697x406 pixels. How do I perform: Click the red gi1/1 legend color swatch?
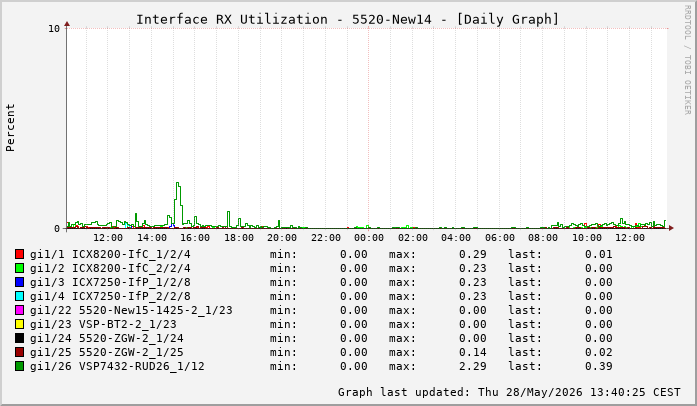coord(19,254)
